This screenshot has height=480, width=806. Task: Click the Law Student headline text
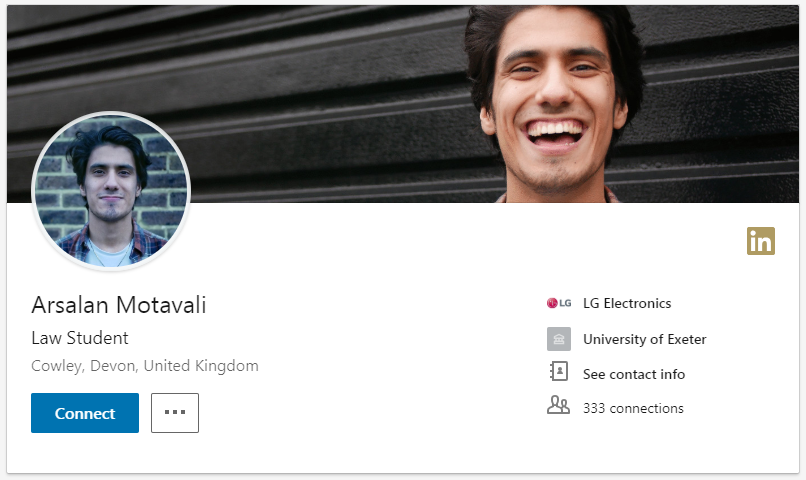(x=80, y=338)
